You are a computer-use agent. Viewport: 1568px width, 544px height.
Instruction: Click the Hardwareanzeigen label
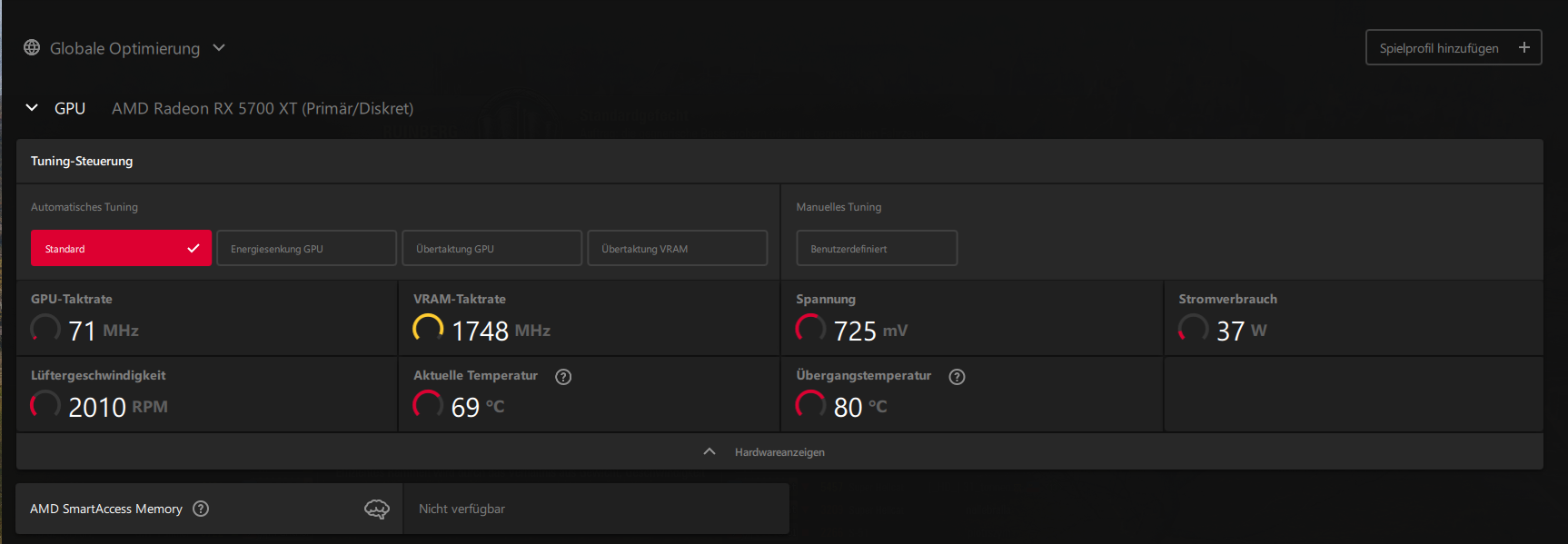(779, 452)
